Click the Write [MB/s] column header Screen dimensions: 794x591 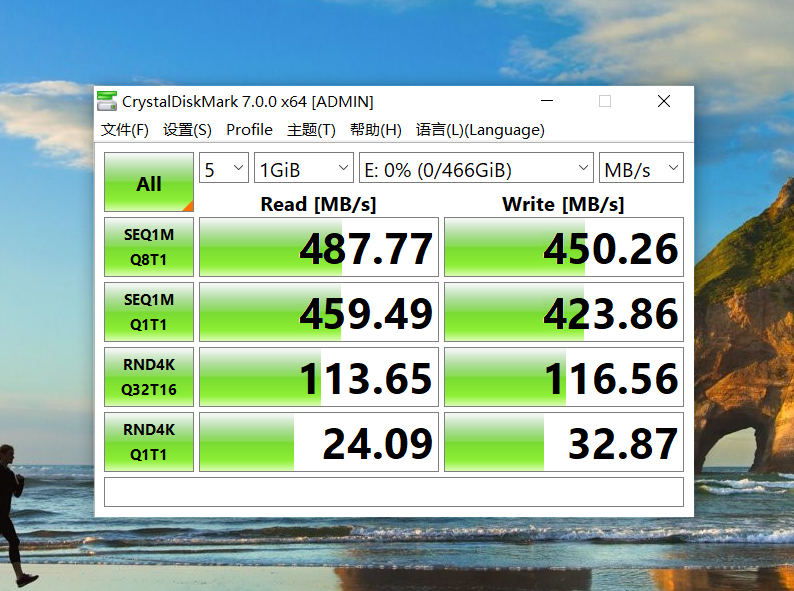(x=563, y=204)
